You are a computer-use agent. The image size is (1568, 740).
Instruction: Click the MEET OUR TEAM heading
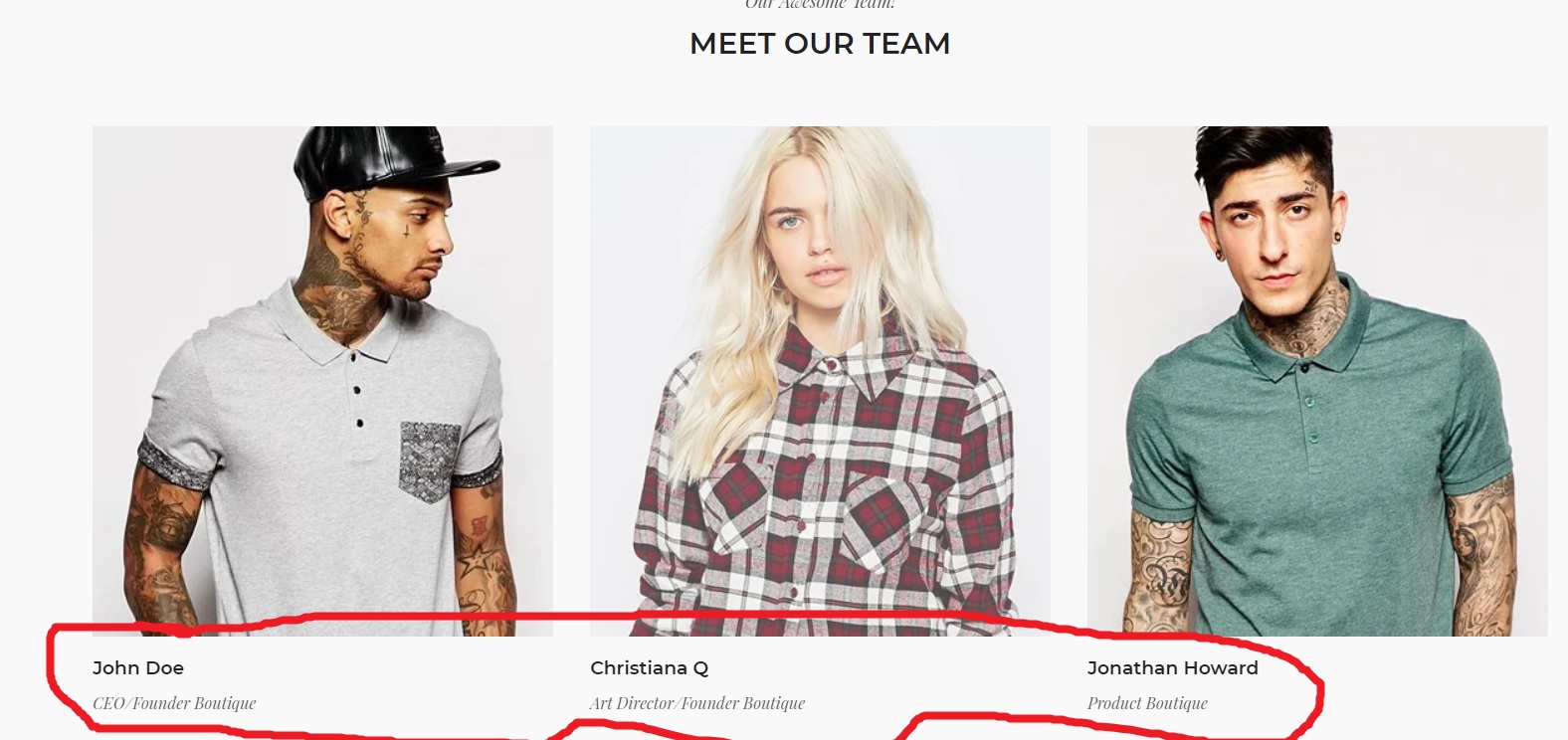[x=820, y=44]
